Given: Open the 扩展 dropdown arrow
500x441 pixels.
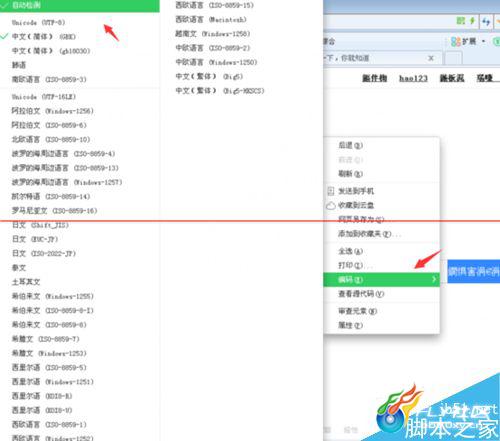Looking at the screenshot, I should [483, 41].
